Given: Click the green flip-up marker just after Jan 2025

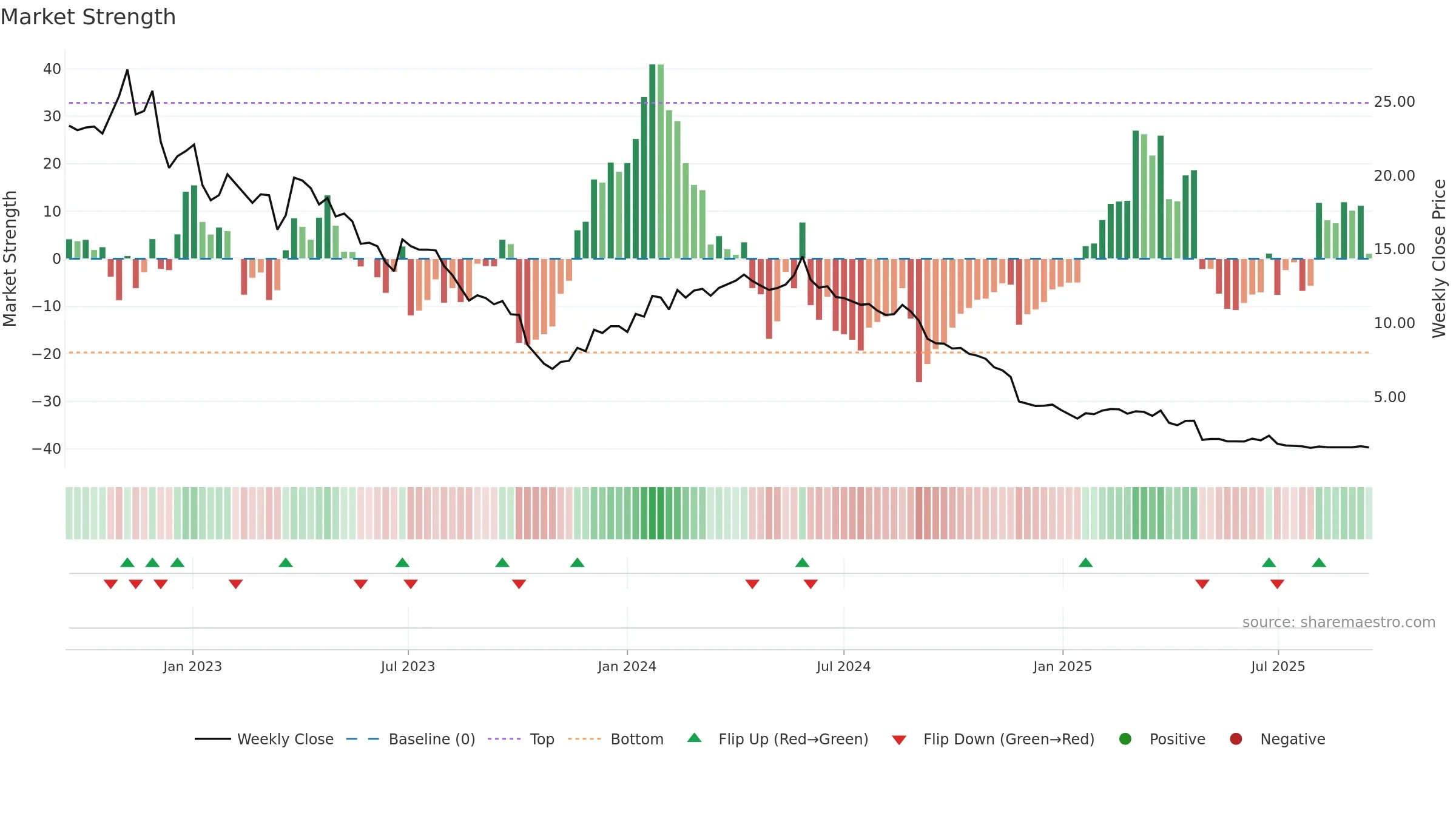Looking at the screenshot, I should point(1086,563).
